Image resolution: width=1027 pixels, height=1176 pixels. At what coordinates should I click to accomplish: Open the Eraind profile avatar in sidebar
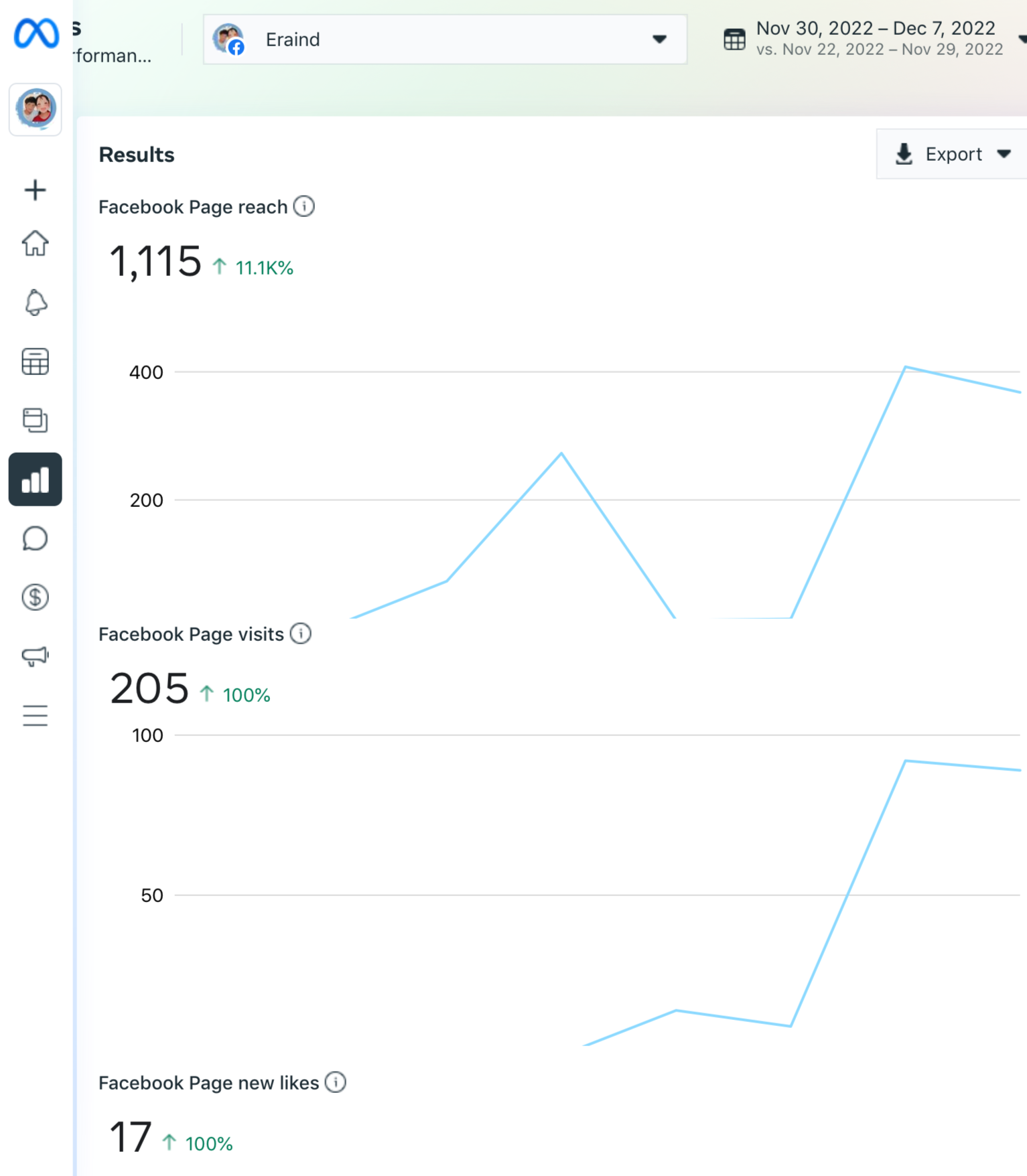[x=36, y=109]
